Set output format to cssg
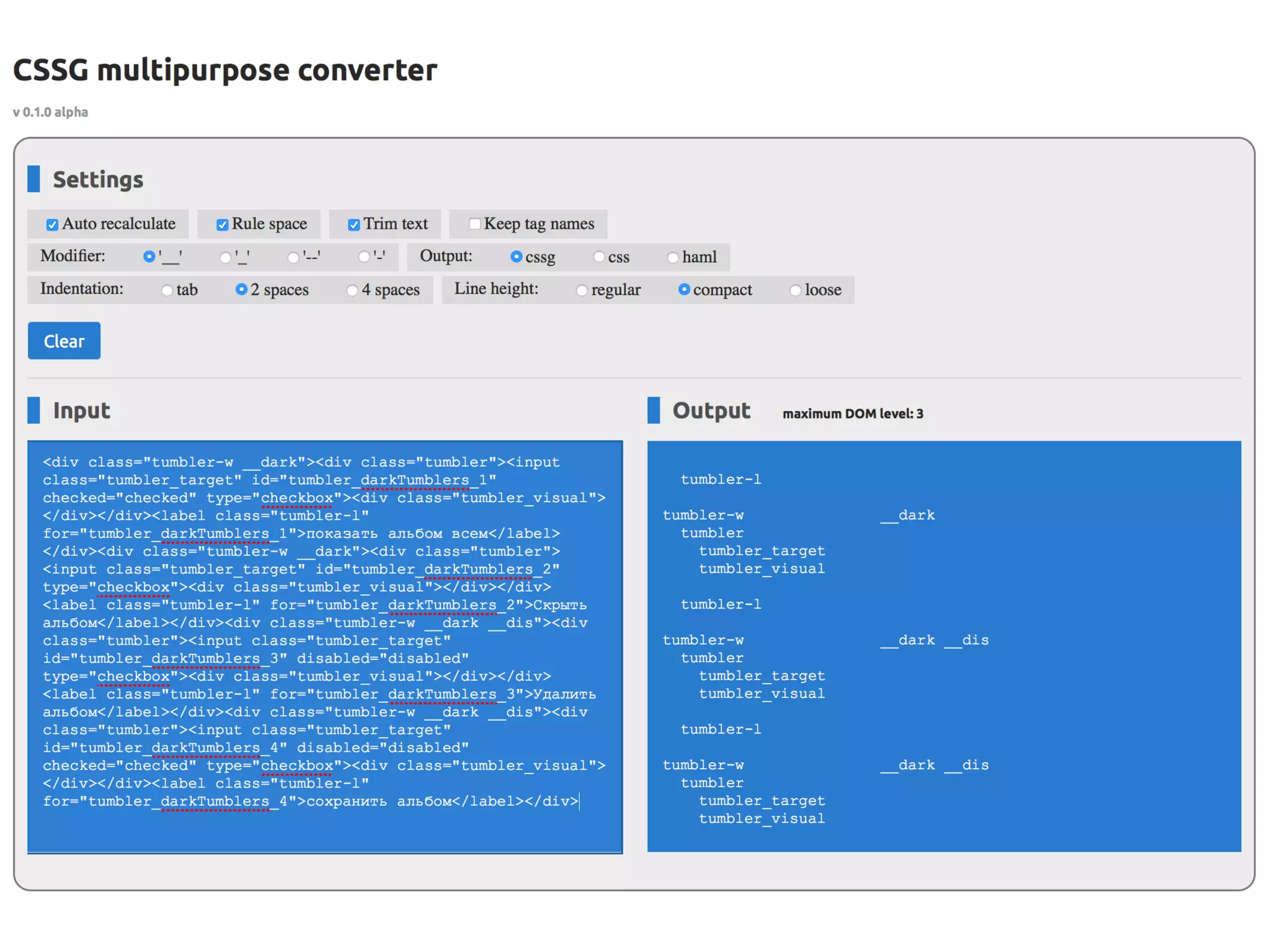The width and height of the screenshot is (1270, 952). pyautogui.click(x=516, y=257)
